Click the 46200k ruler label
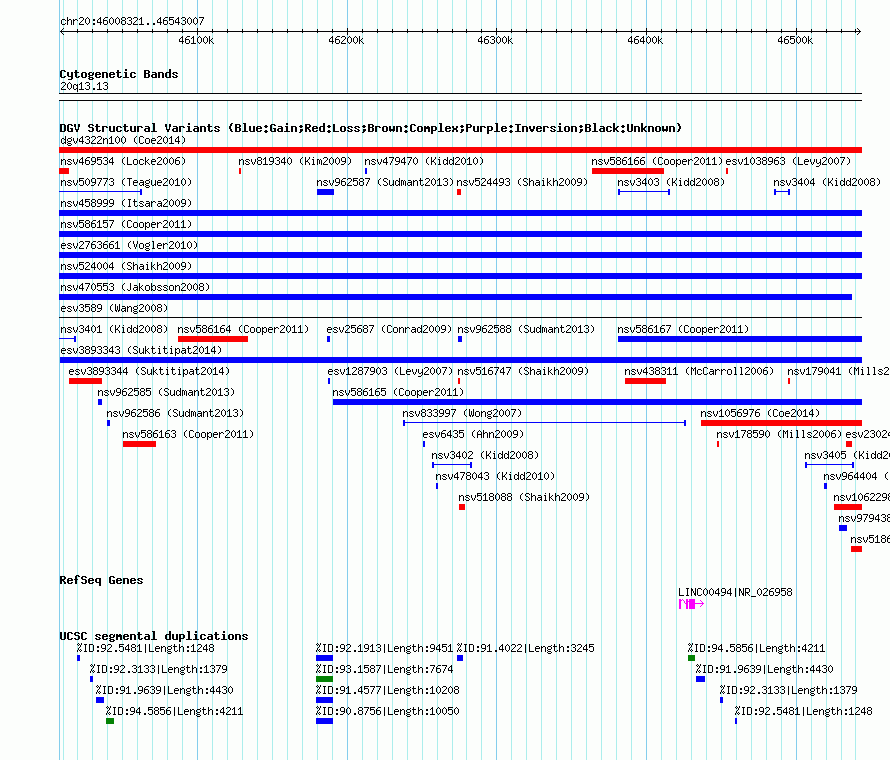The width and height of the screenshot is (890, 760). [x=346, y=40]
